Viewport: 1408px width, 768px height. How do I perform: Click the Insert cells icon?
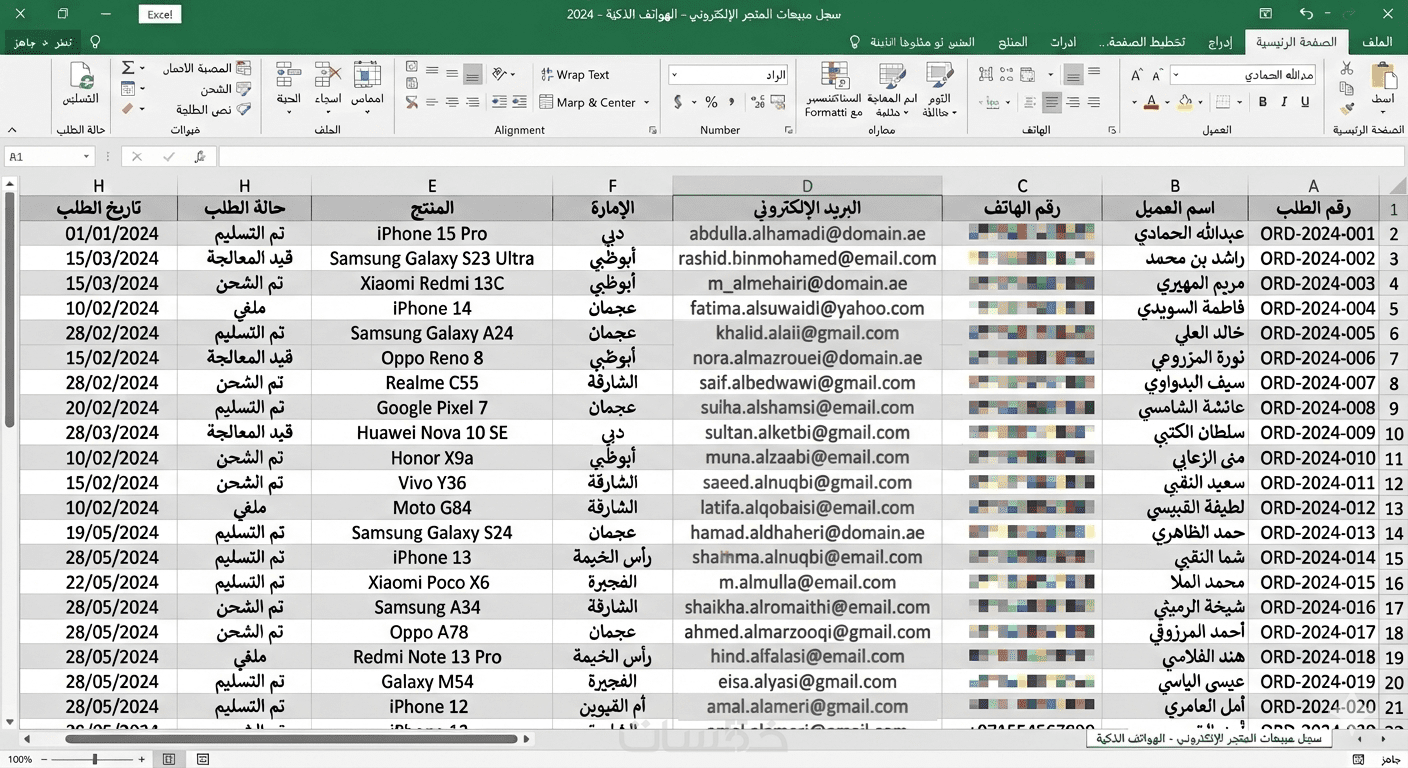coord(288,76)
